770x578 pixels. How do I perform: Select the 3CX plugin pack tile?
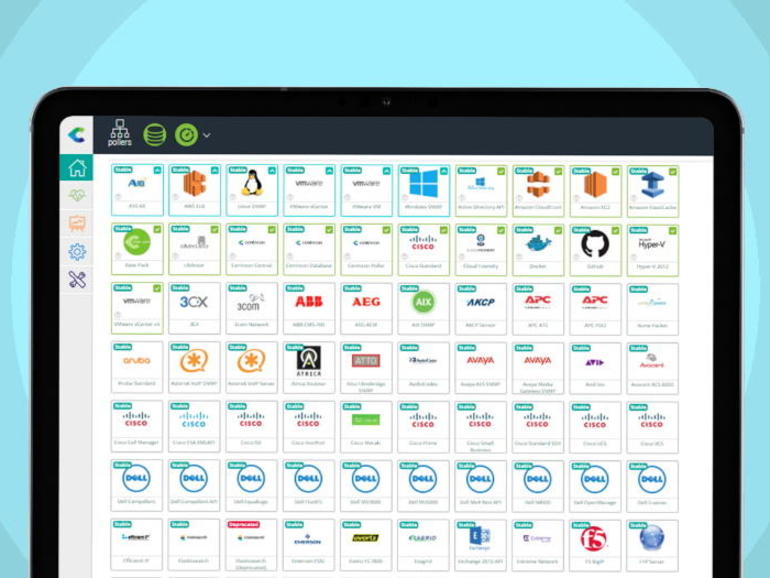click(194, 308)
